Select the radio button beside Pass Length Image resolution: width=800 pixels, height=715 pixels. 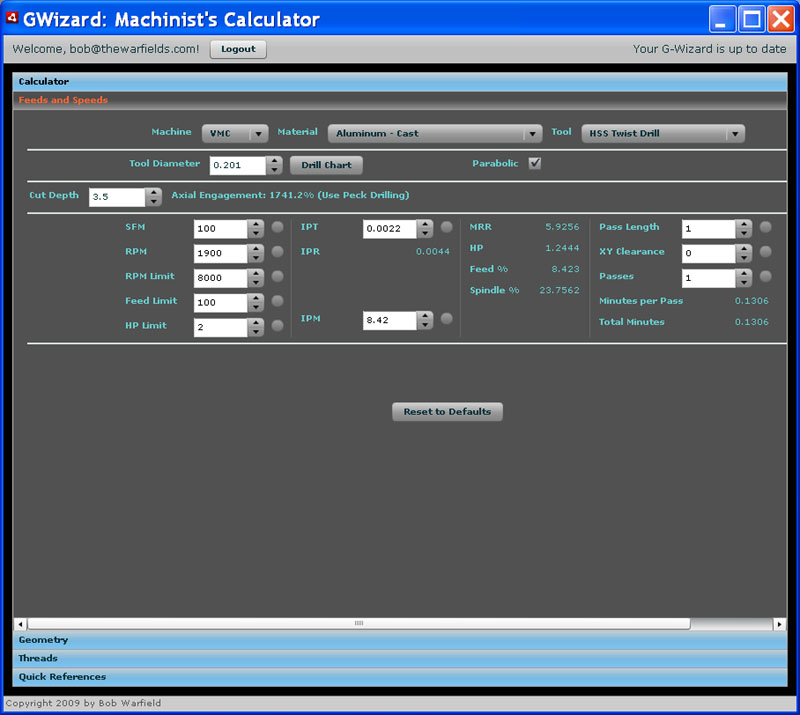pos(766,227)
